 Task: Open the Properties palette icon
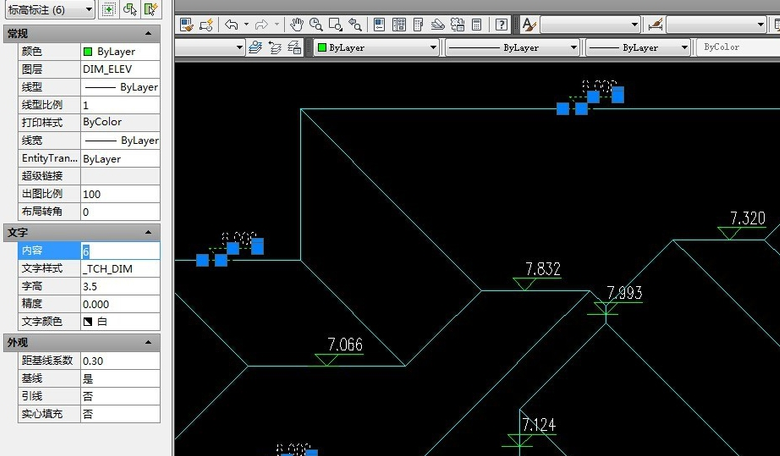tap(379, 24)
